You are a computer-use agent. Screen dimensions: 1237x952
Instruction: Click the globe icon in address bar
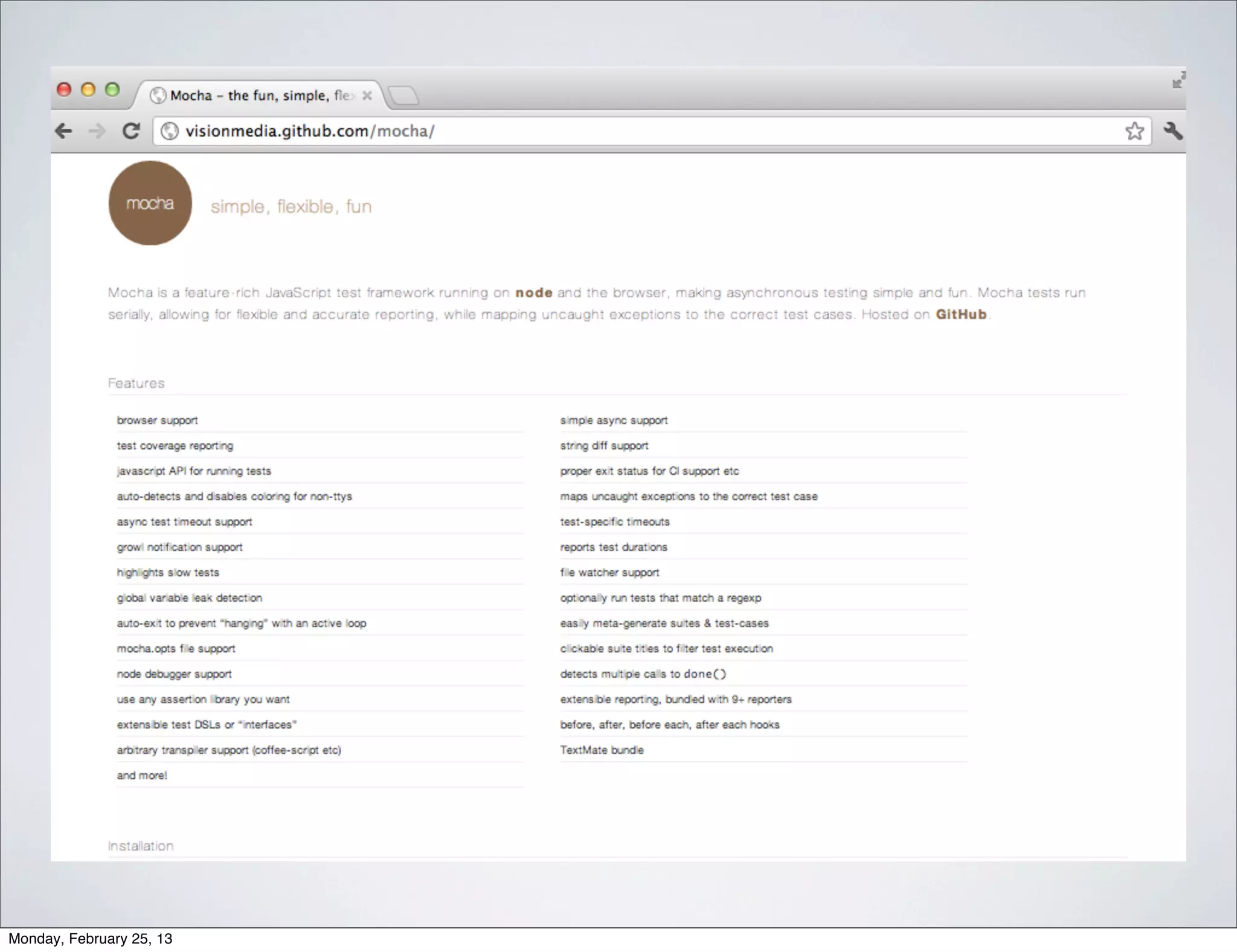click(x=170, y=131)
